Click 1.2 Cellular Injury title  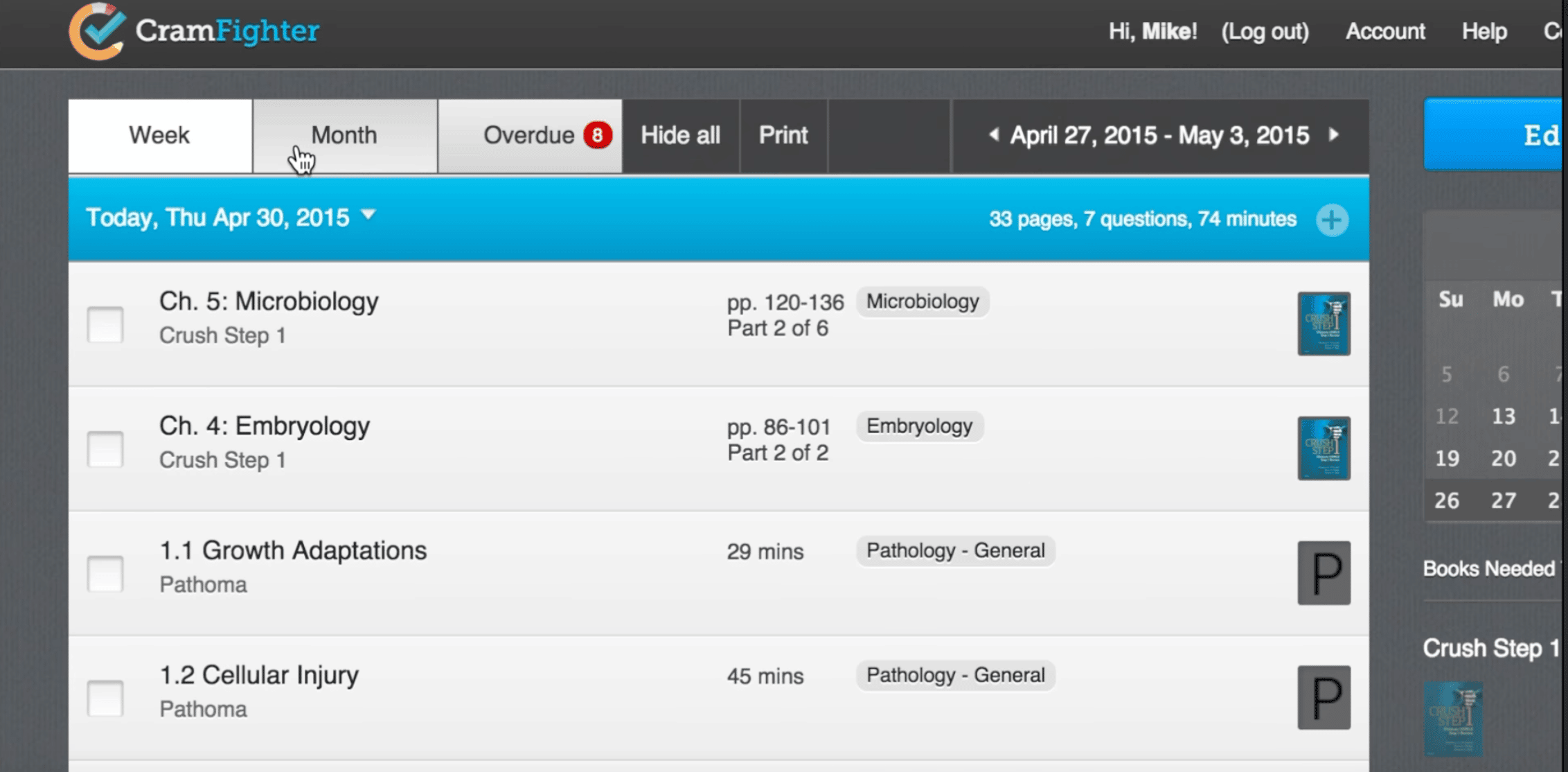point(259,675)
